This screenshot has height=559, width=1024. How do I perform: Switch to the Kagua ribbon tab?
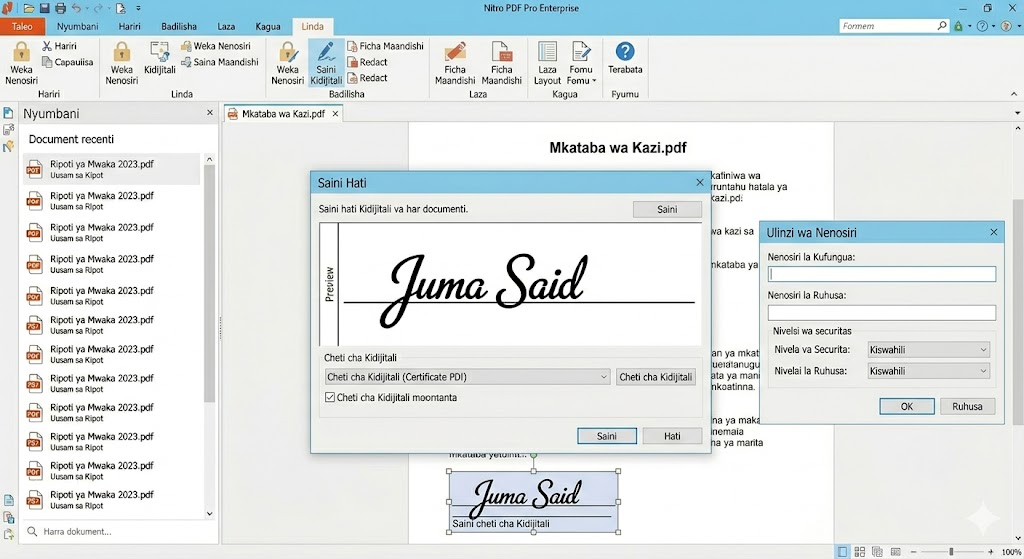point(268,26)
